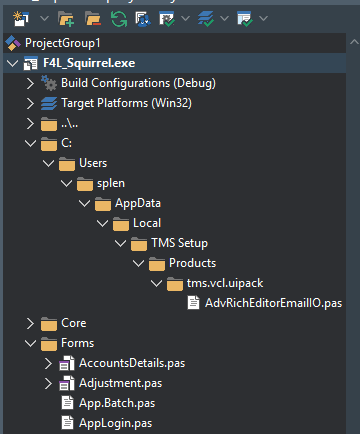The image size is (360, 434).
Task: Collapse the Forms folder
Action: point(30,343)
